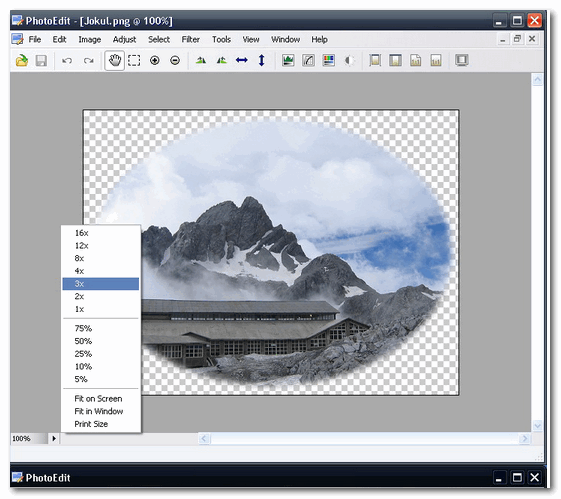Open zoom menu via arrow beside 100%

[x=54, y=438]
